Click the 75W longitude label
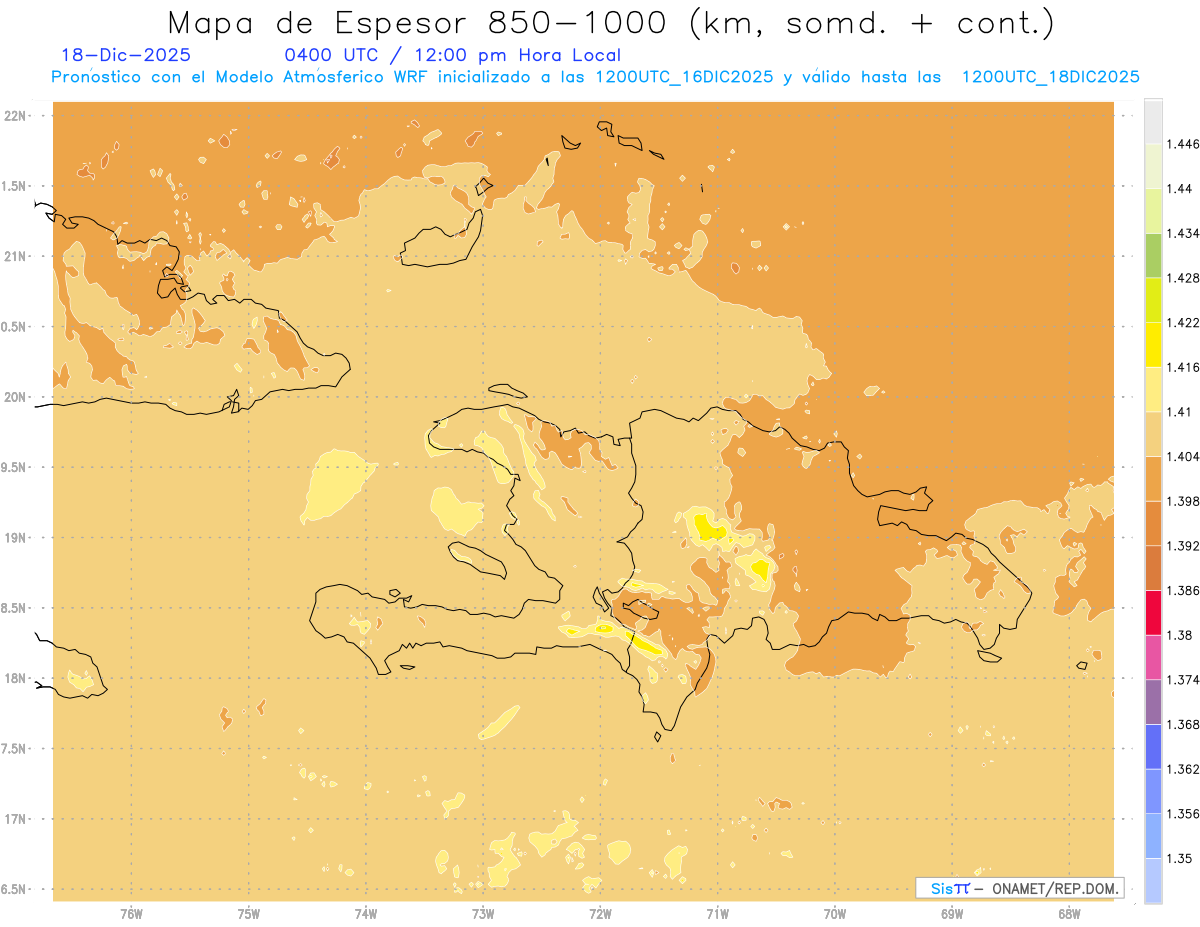1200x927 pixels. point(249,914)
